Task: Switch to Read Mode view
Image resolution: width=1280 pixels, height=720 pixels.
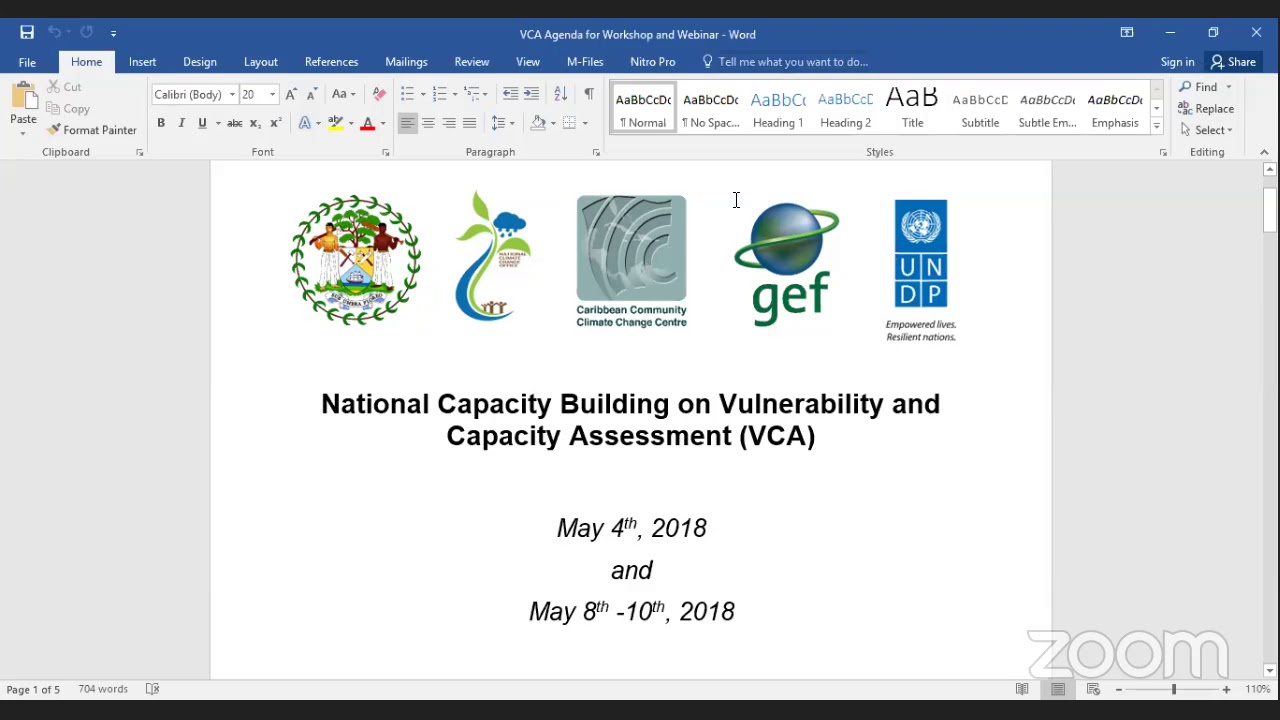Action: pyautogui.click(x=1022, y=689)
